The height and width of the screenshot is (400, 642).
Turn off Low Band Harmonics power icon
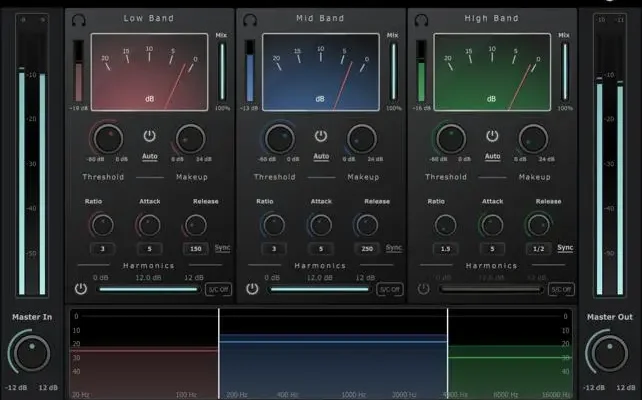click(79, 289)
